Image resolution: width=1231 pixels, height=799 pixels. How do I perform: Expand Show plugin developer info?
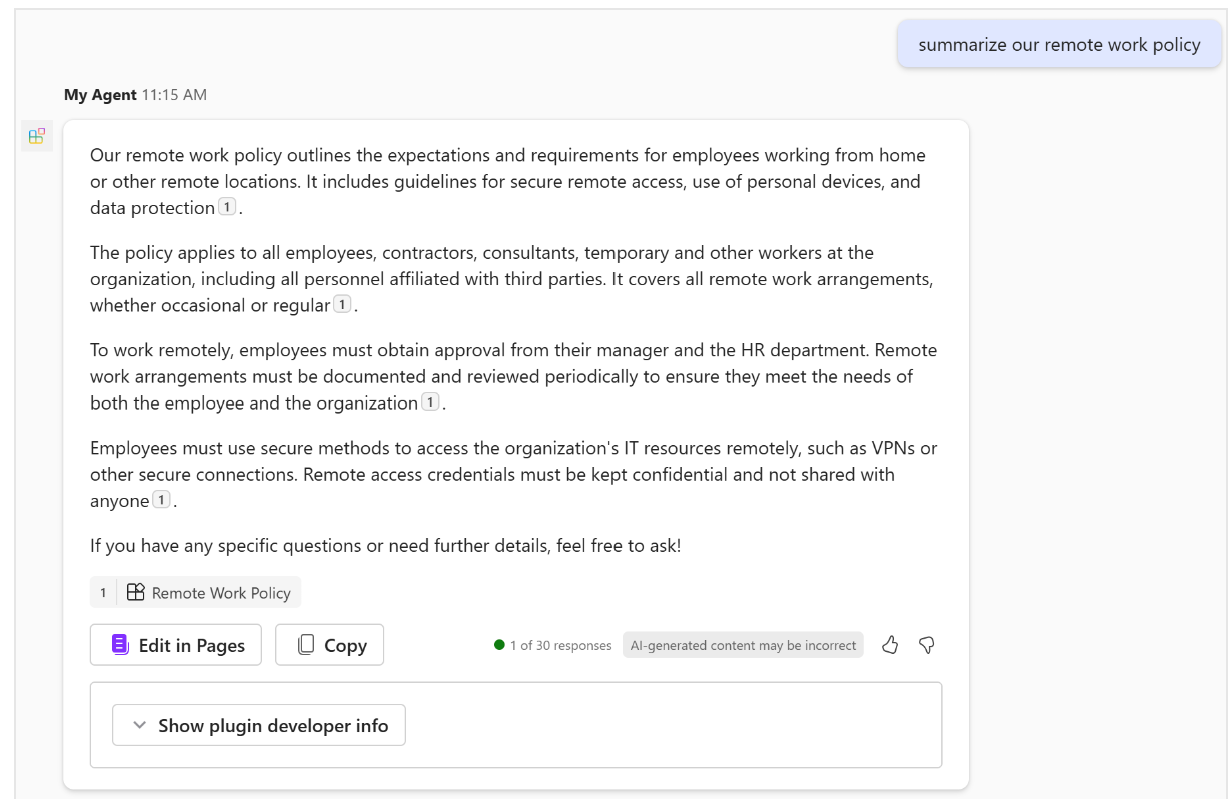click(x=259, y=726)
